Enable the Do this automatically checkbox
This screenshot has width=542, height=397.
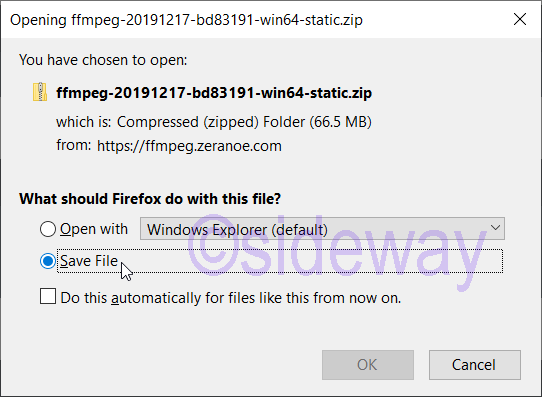pyautogui.click(x=48, y=296)
